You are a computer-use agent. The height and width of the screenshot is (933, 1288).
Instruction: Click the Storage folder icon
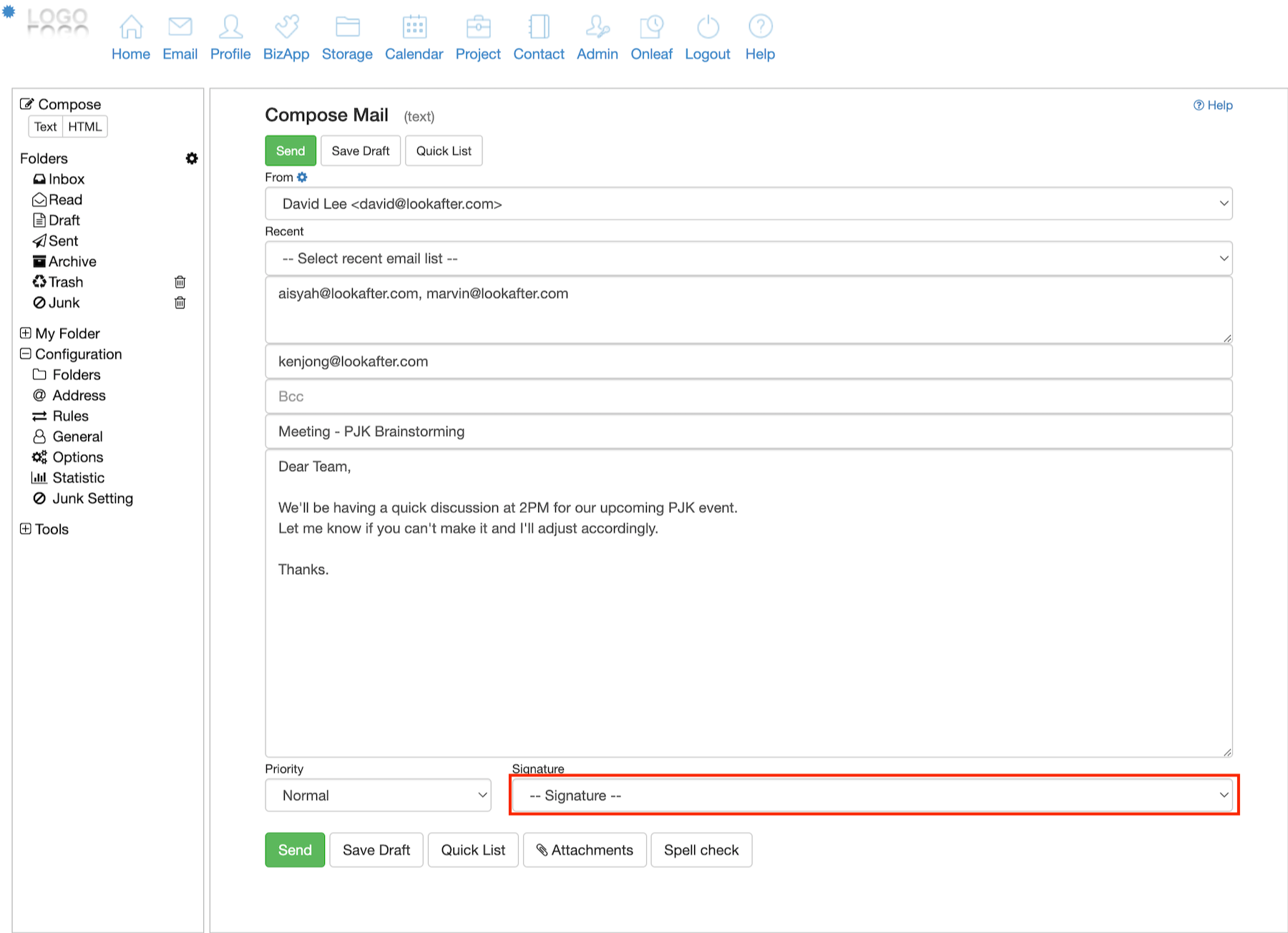347,27
